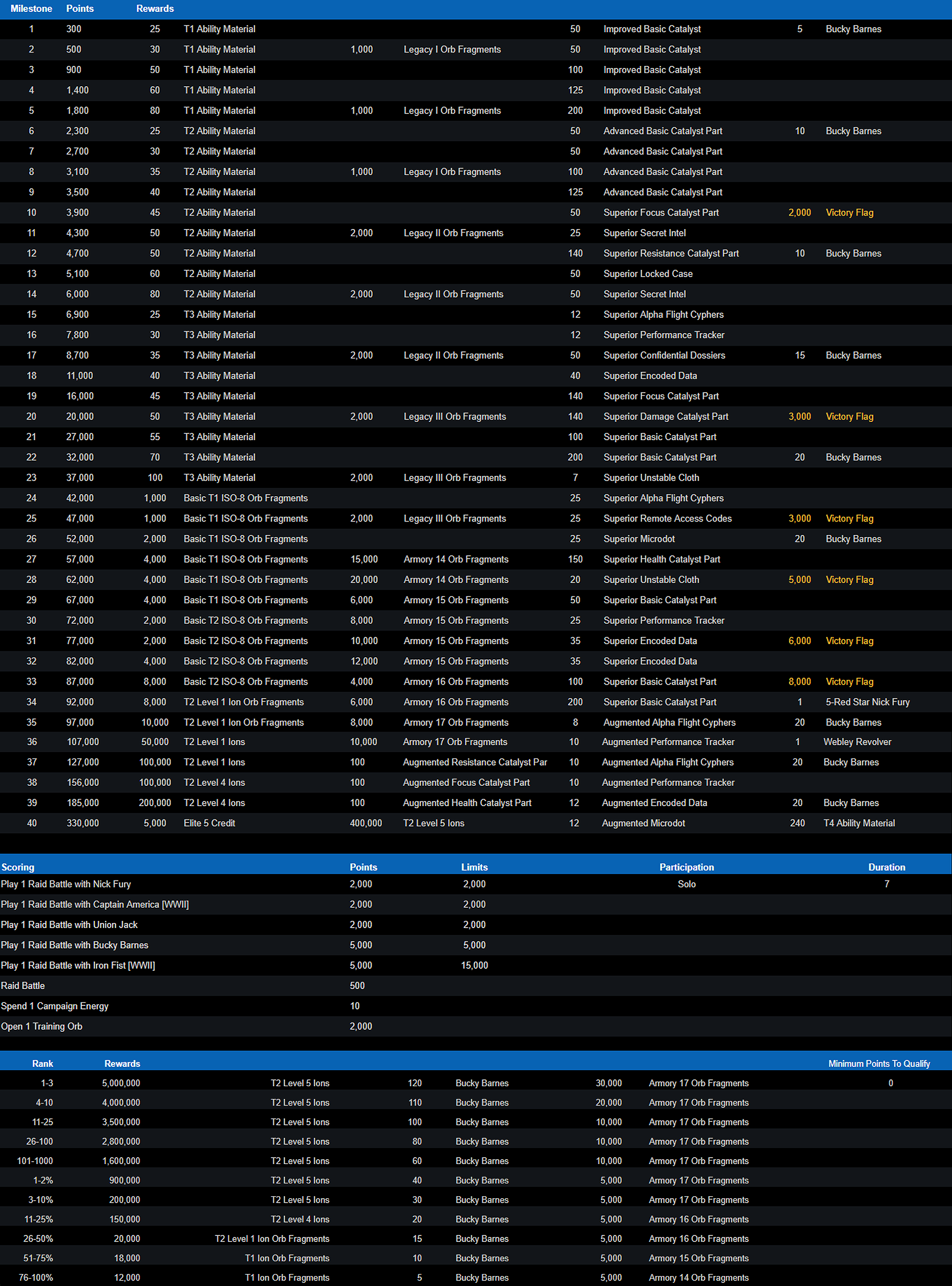The image size is (952, 1286).
Task: Click the Rank column header
Action: [43, 1063]
